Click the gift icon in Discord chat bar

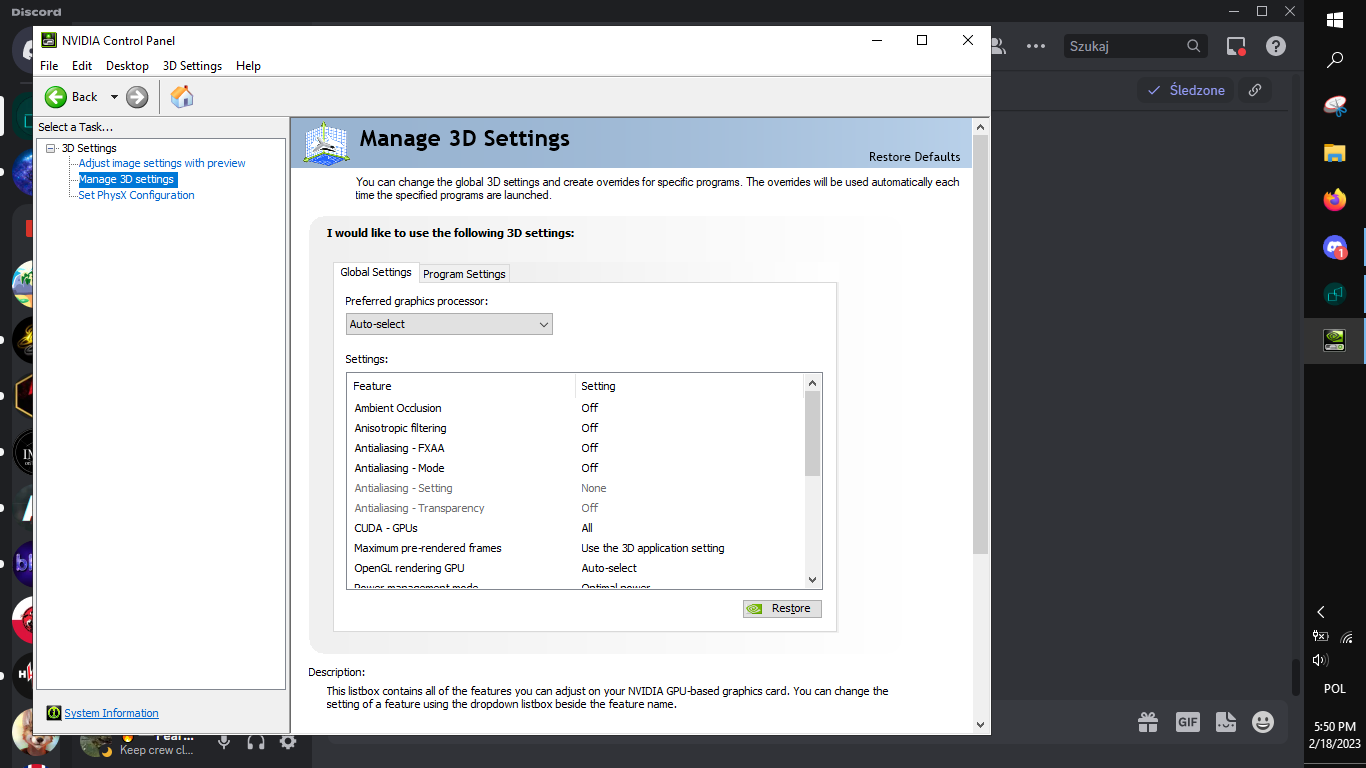[1147, 722]
